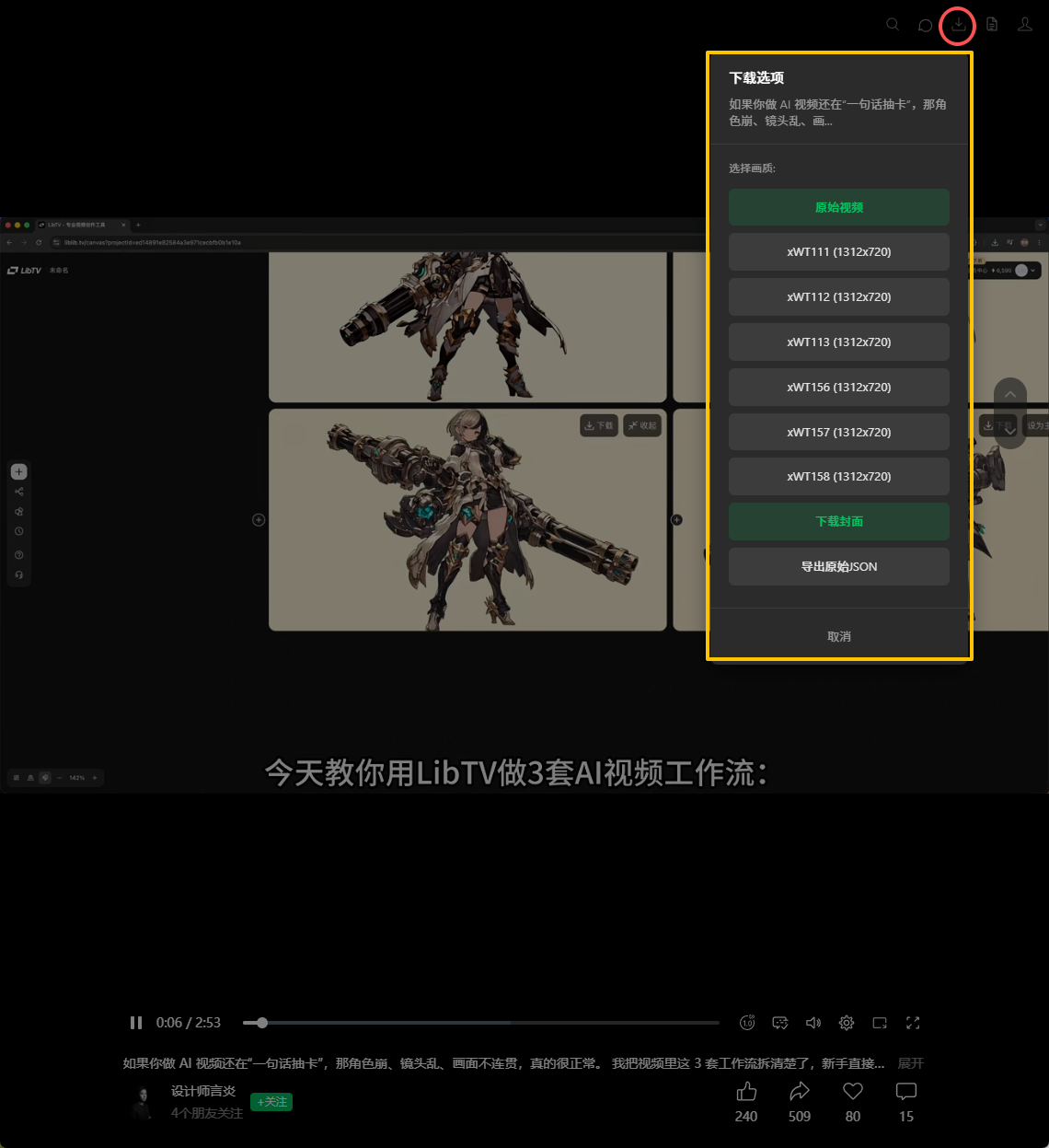The image size is (1049, 1148).
Task: Open the chat bubble icon in the top bar
Action: point(926,25)
